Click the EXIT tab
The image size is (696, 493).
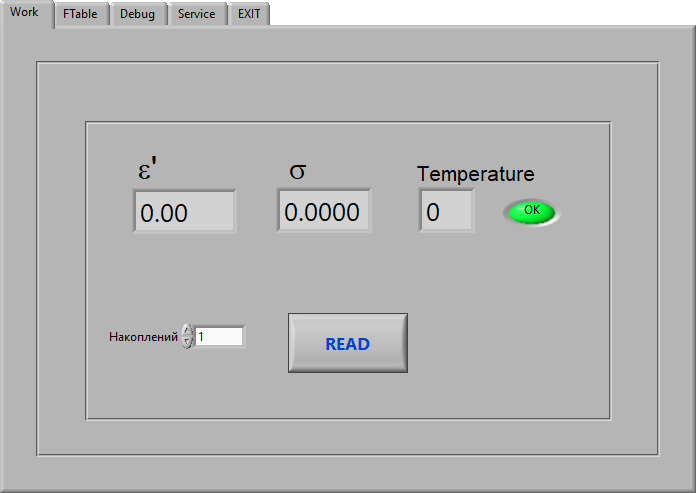pyautogui.click(x=249, y=14)
